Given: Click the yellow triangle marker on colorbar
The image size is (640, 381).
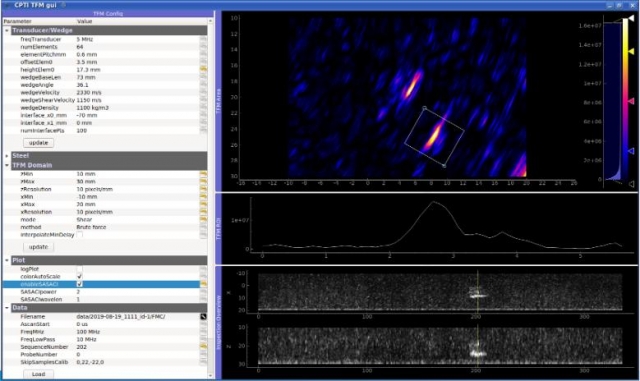Looking at the screenshot, I should 631,51.
